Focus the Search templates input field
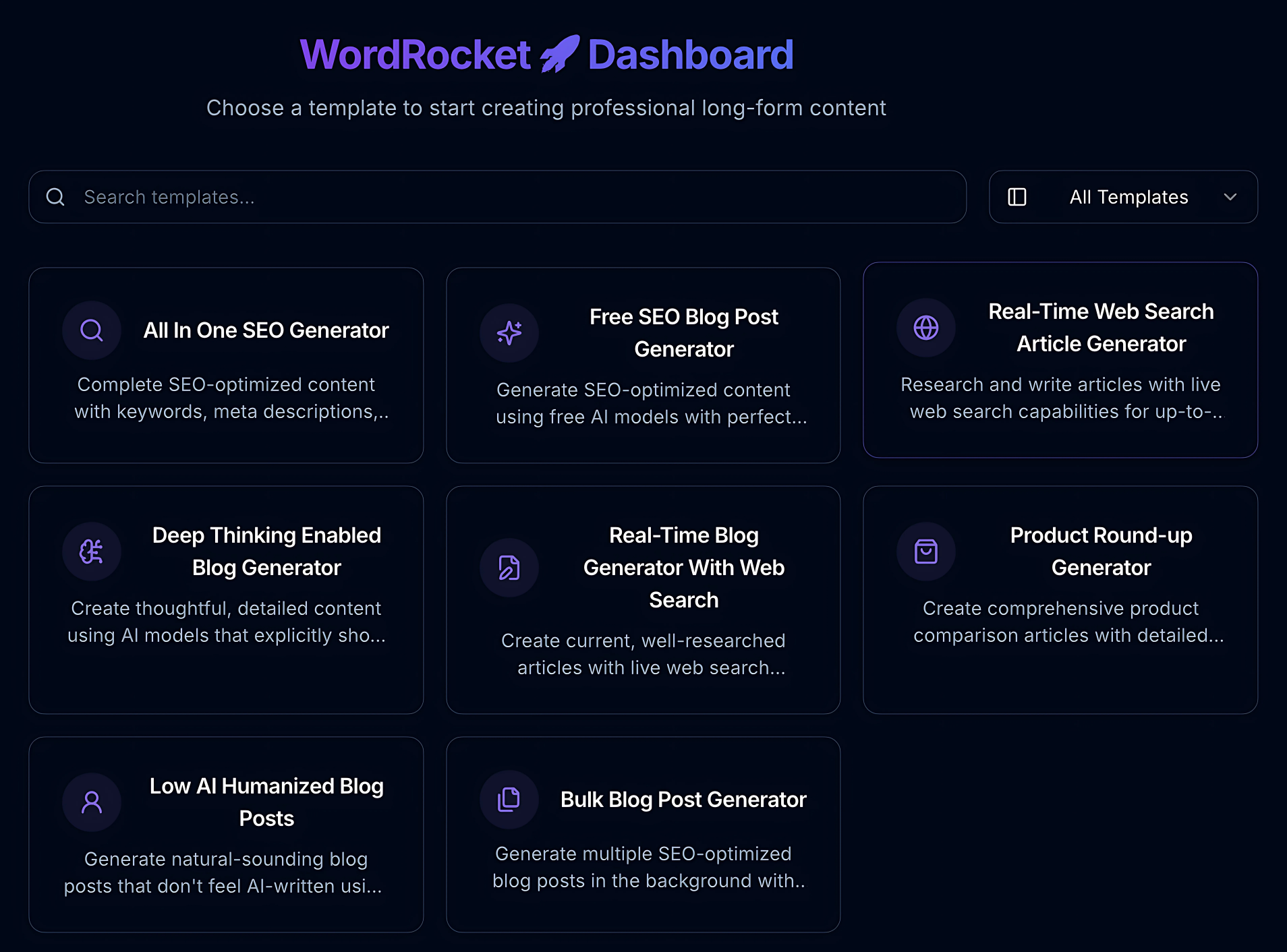Viewport: 1287px width, 952px height. (x=498, y=197)
